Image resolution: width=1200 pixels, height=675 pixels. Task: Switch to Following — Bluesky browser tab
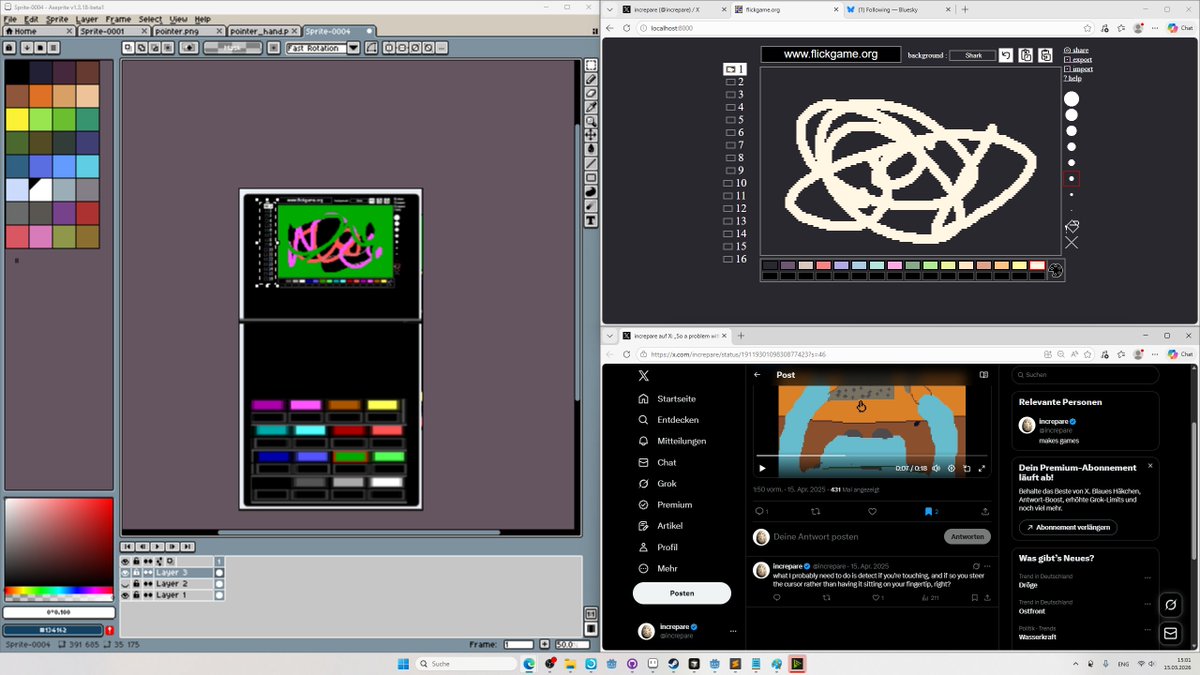coord(896,9)
